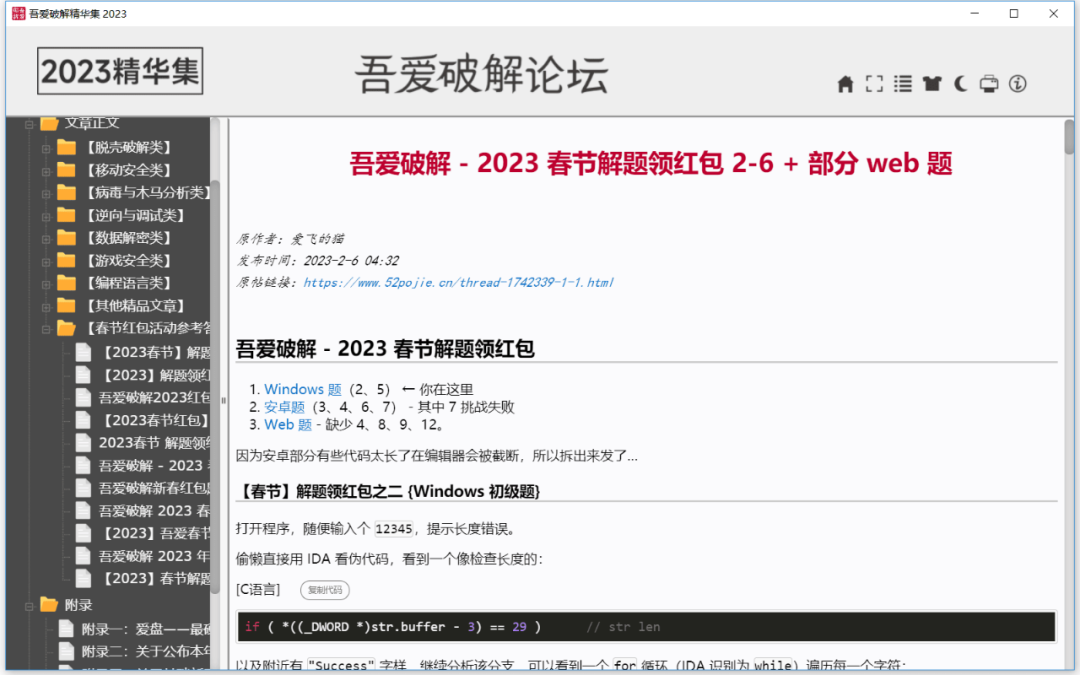Click folder icon of 【逆向与调试类】

tap(66, 215)
